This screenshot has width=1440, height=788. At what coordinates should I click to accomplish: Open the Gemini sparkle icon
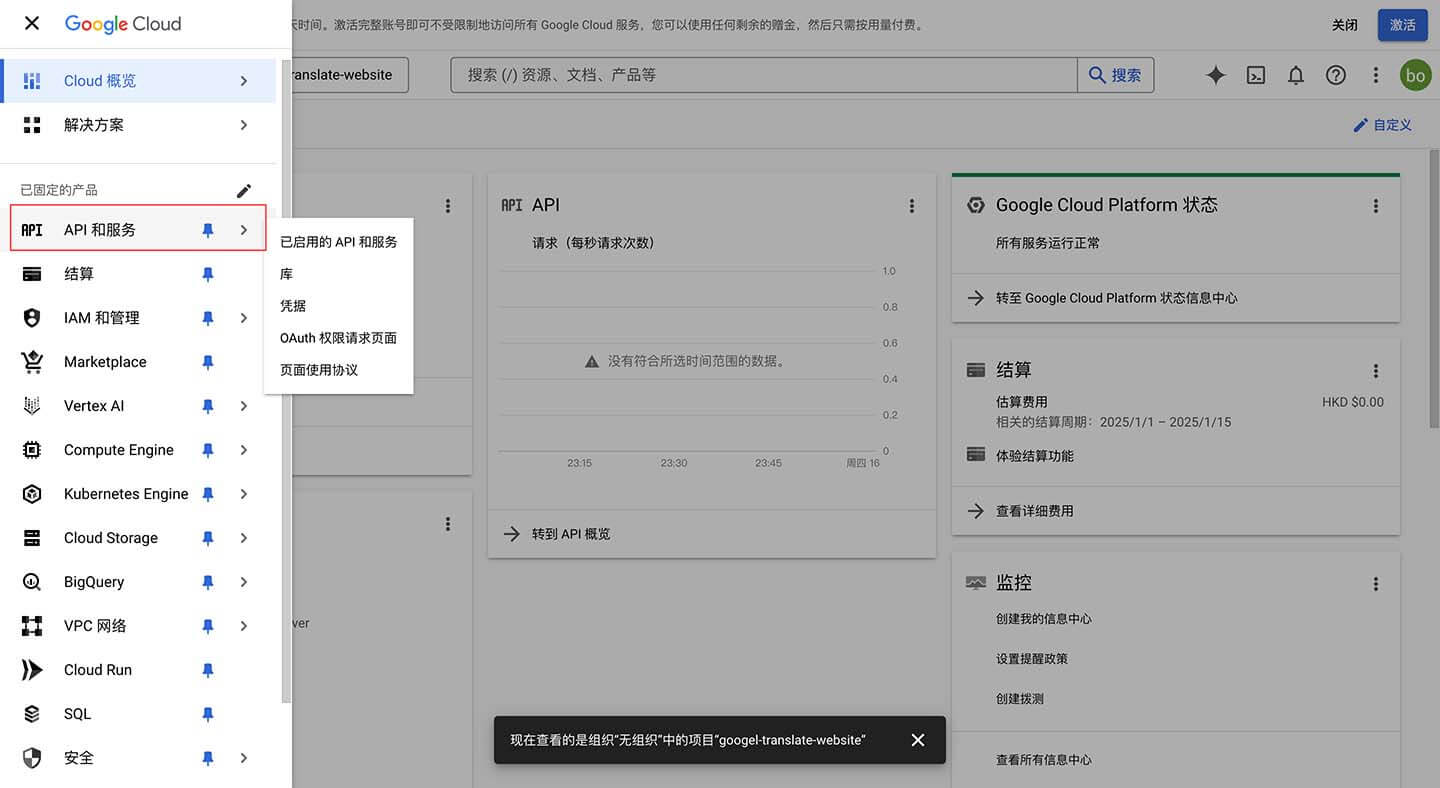(x=1216, y=75)
